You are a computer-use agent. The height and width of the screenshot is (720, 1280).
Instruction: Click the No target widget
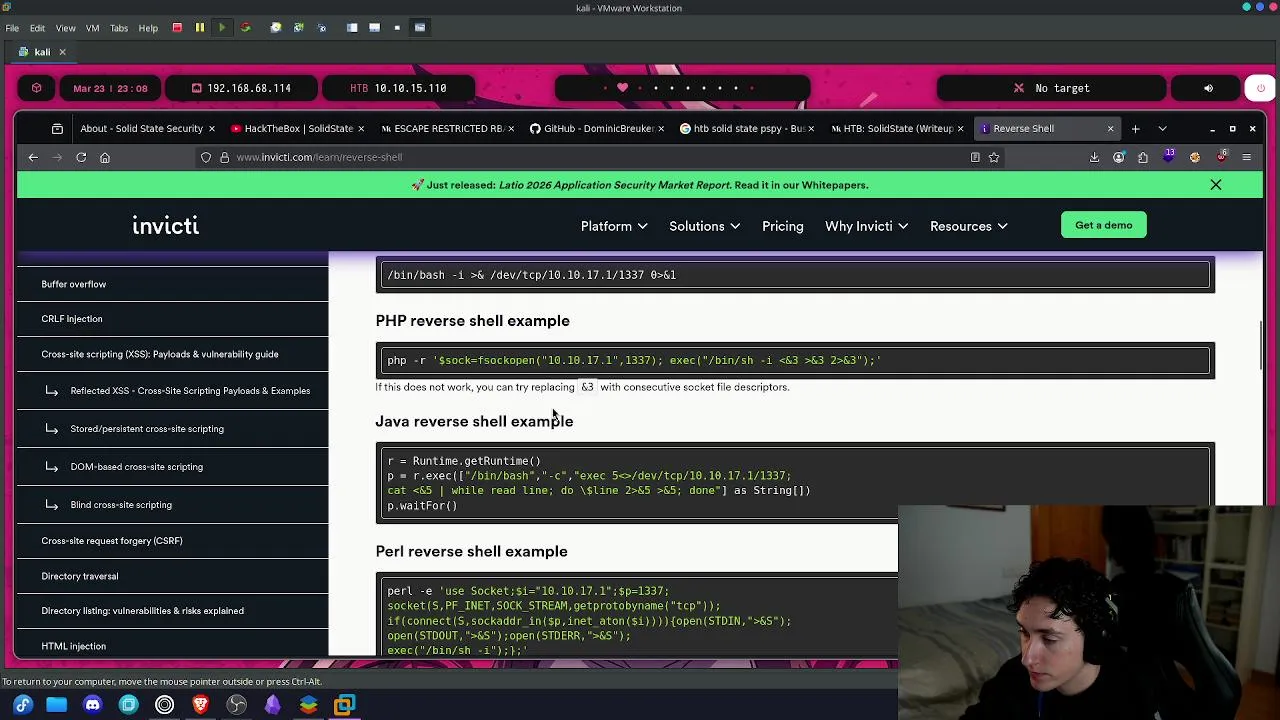[1051, 88]
